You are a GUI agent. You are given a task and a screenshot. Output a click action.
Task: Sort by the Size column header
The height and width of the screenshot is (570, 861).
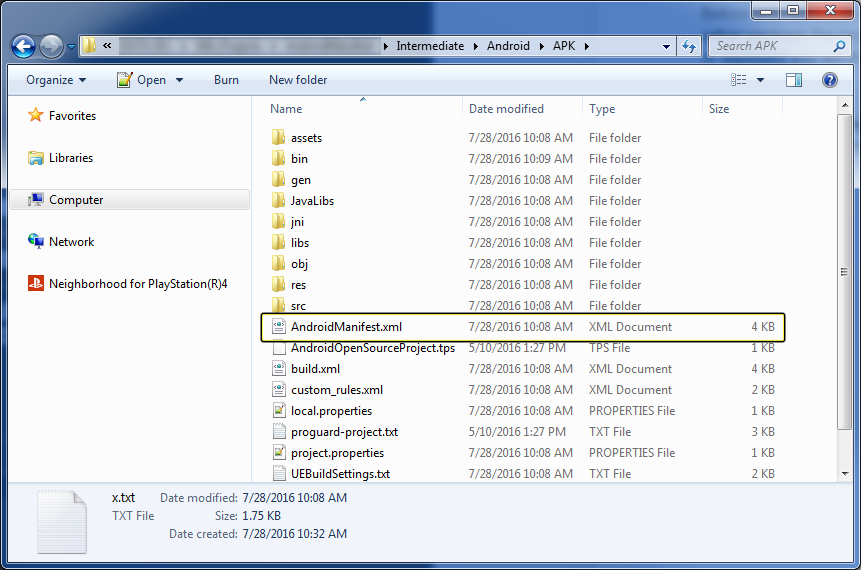point(719,109)
